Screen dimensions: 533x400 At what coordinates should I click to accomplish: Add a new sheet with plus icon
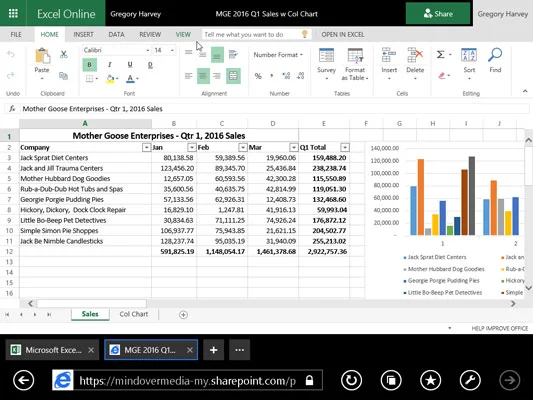[x=183, y=315]
